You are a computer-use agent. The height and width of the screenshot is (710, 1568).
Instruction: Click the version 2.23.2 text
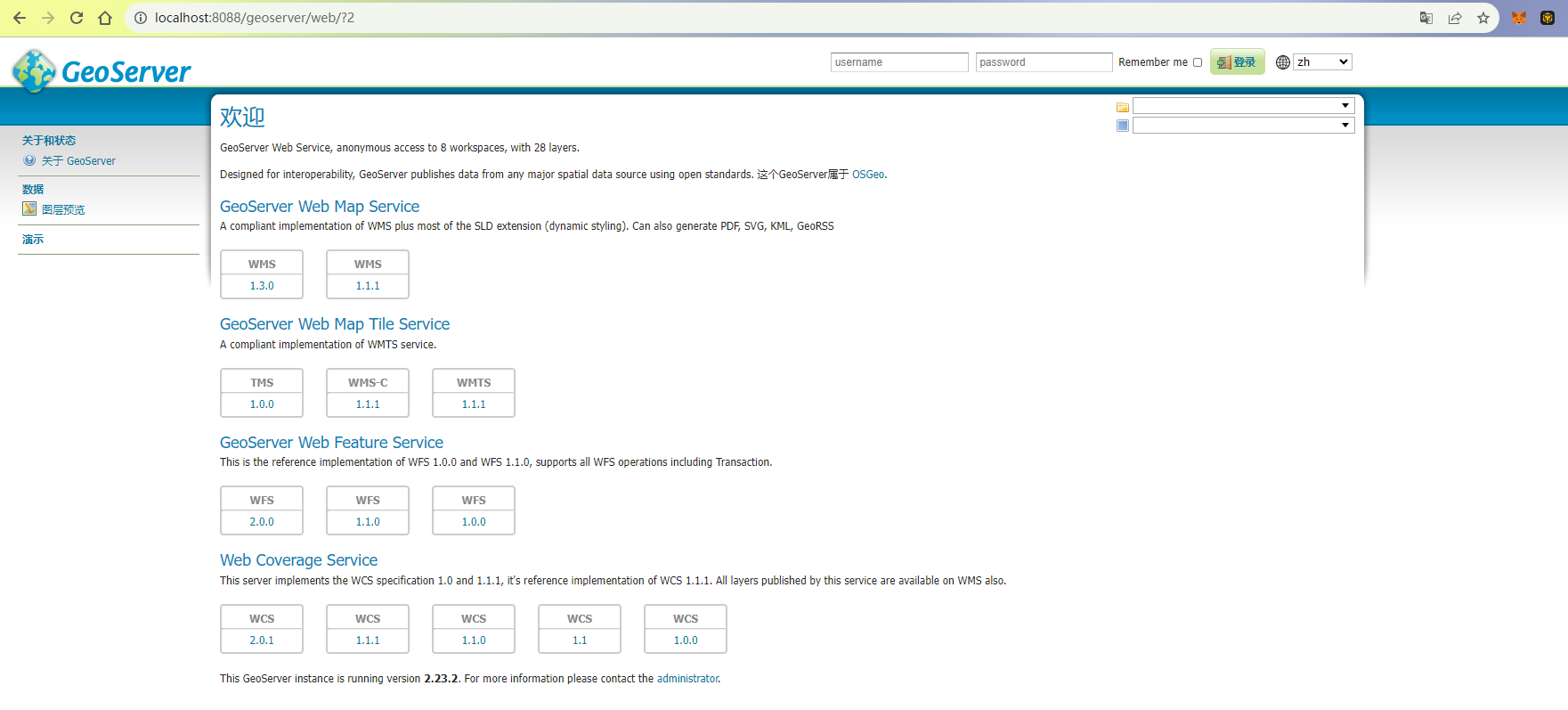pyautogui.click(x=441, y=679)
